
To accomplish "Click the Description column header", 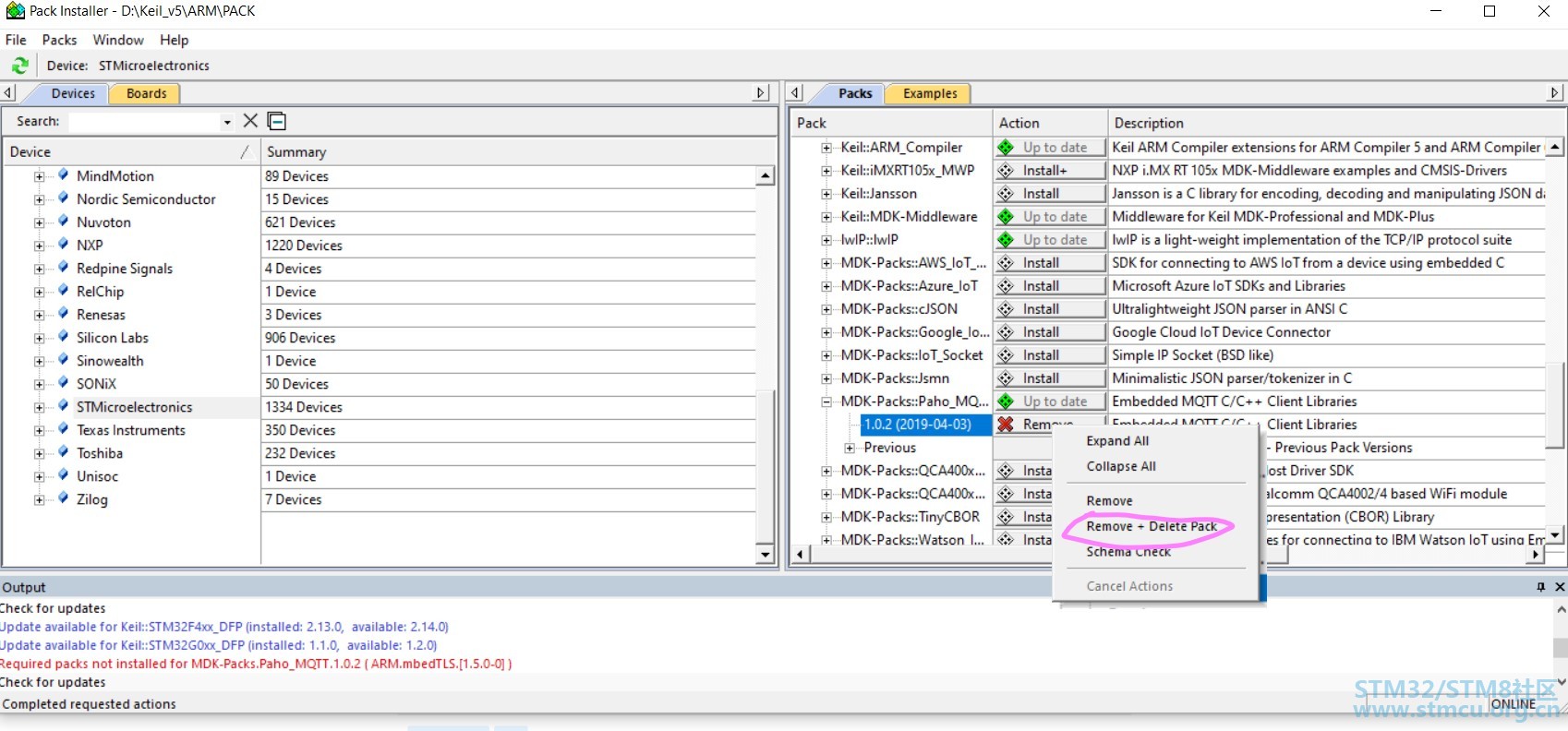I will (1327, 123).
